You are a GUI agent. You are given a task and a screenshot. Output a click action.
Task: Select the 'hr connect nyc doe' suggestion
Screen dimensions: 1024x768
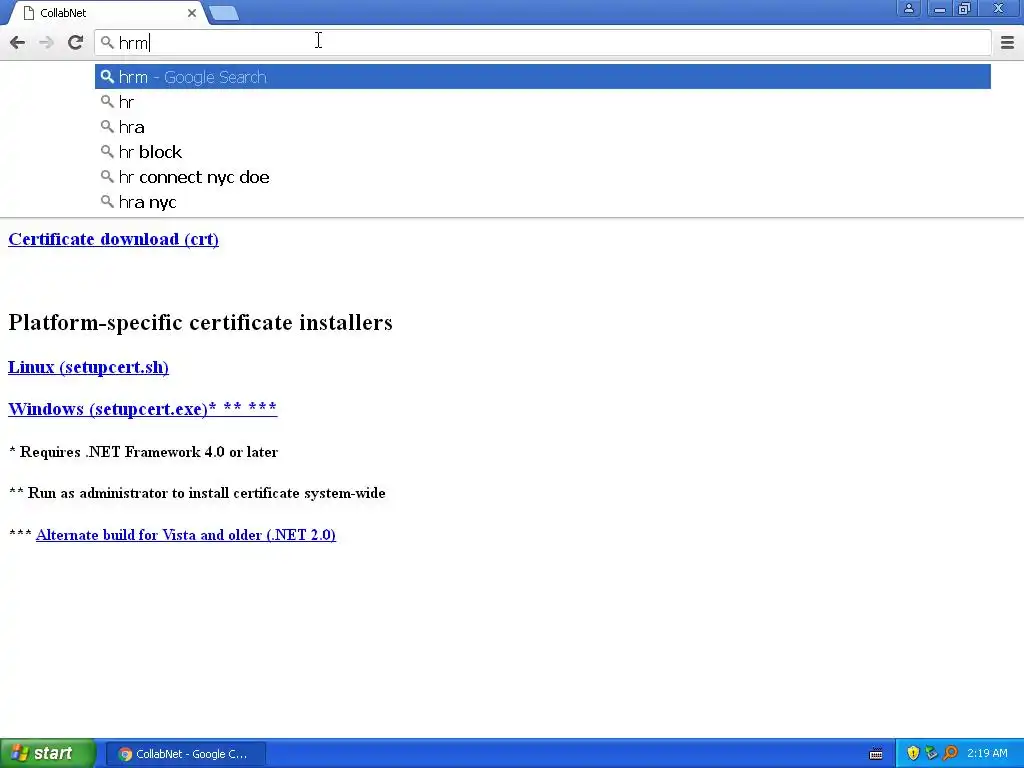point(543,177)
